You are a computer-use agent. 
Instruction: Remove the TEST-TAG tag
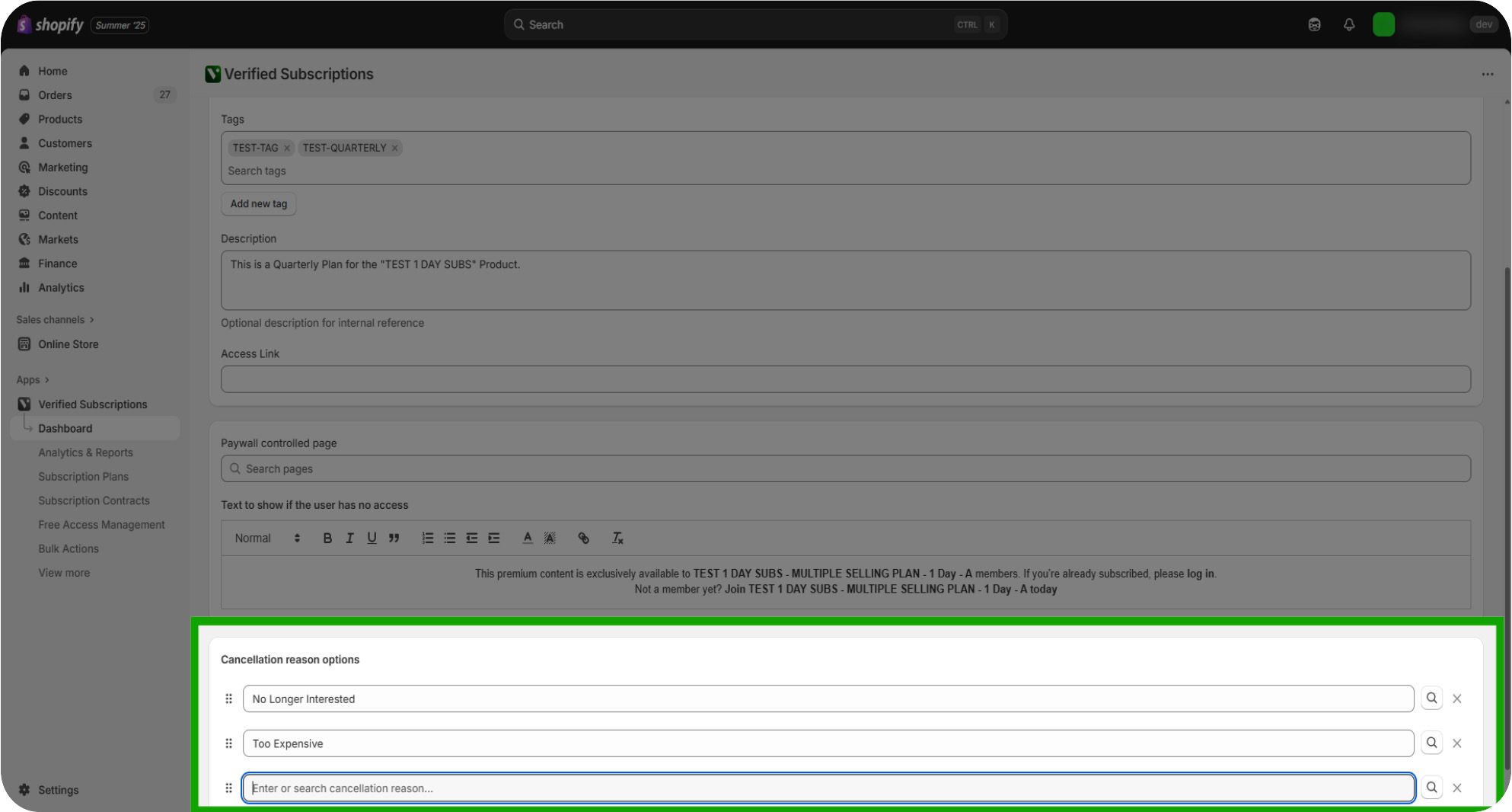click(x=287, y=149)
